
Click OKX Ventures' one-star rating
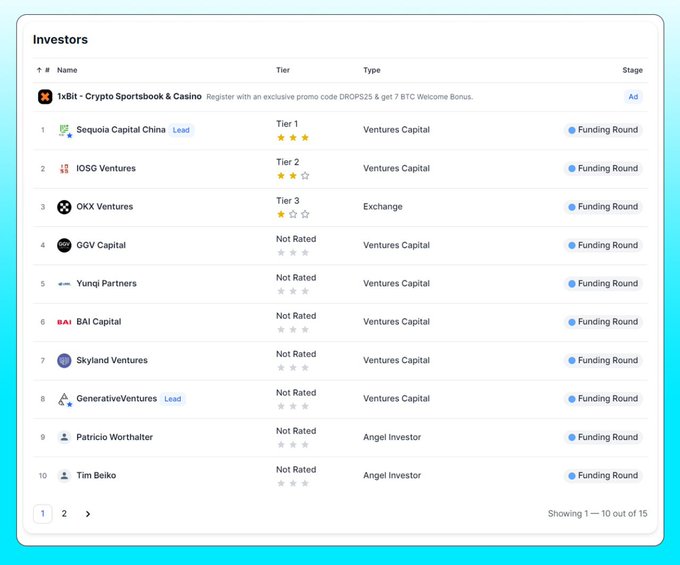coord(293,214)
